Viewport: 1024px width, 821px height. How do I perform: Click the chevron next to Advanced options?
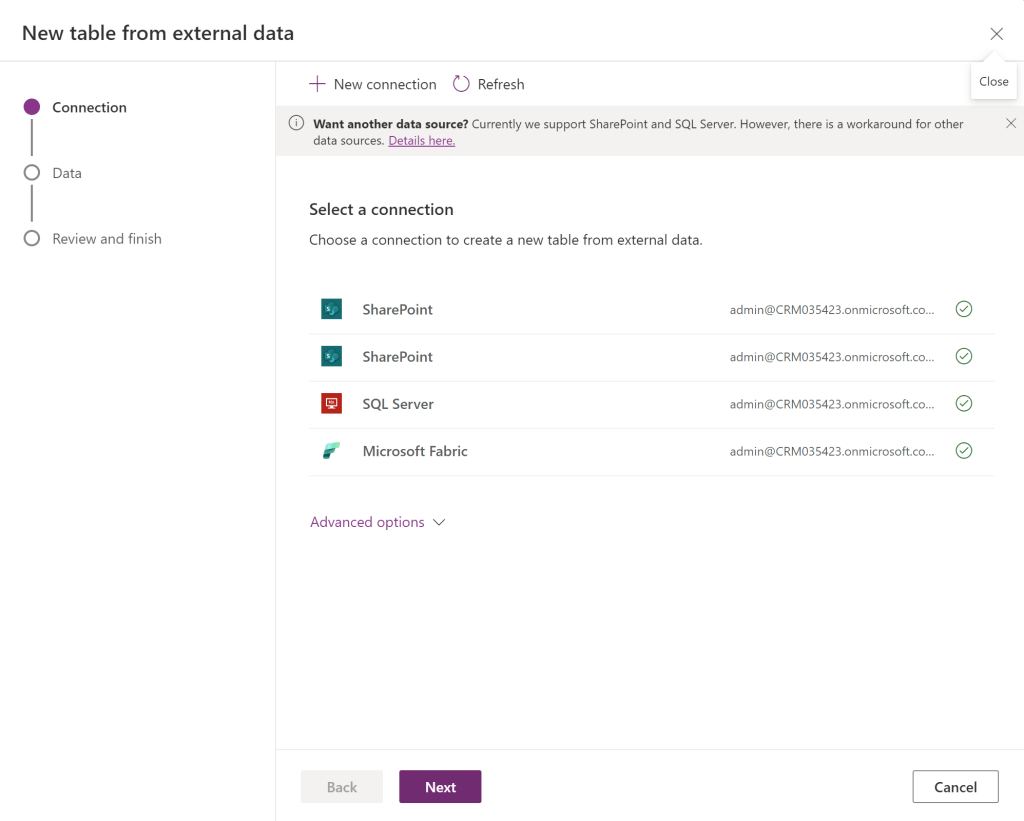[438, 523]
